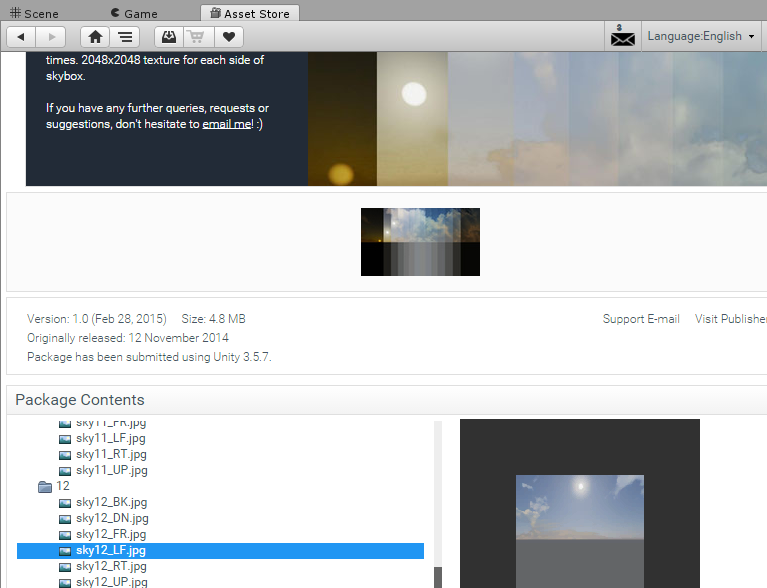Viewport: 767px width, 588px height.
Task: Open the Asset Store home page
Action: (x=95, y=37)
